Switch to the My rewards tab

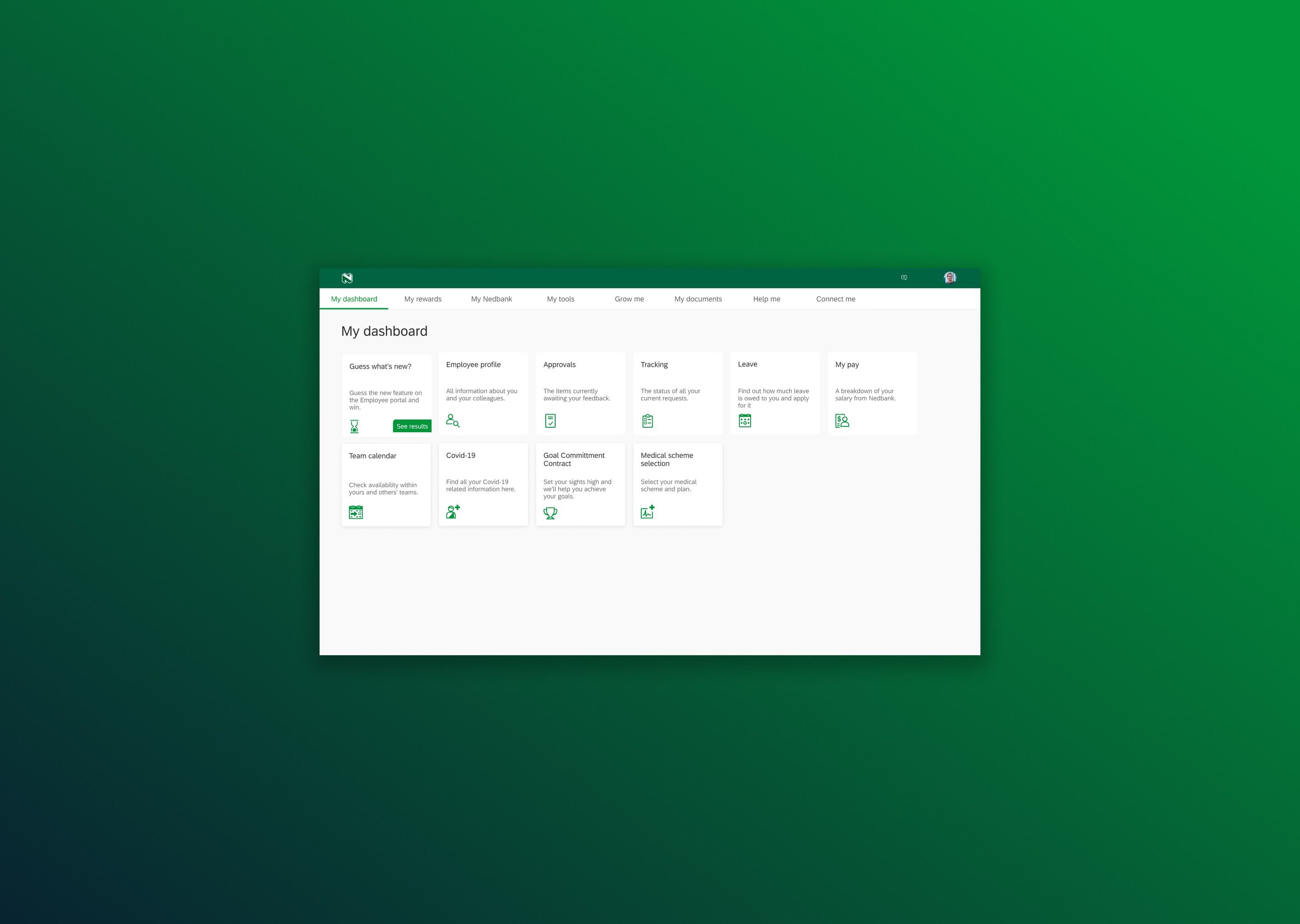pos(422,299)
